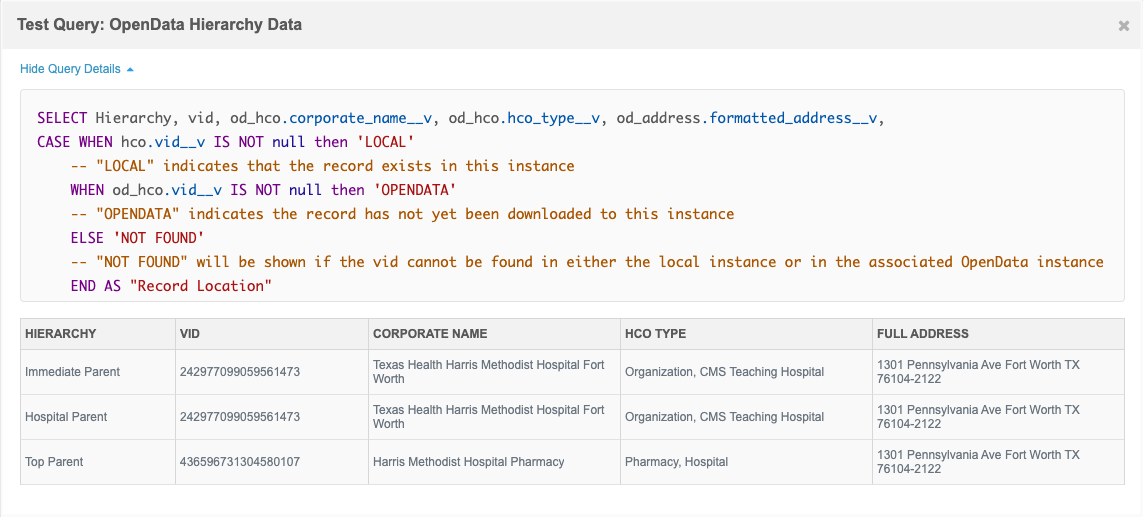1143x517 pixels.
Task: Select the CORPORATE NAME column header
Action: pyautogui.click(x=430, y=334)
